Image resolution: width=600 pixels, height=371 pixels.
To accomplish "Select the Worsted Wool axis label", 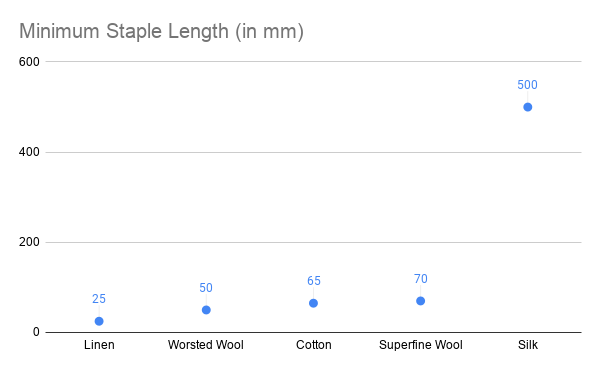I will 205,345.
